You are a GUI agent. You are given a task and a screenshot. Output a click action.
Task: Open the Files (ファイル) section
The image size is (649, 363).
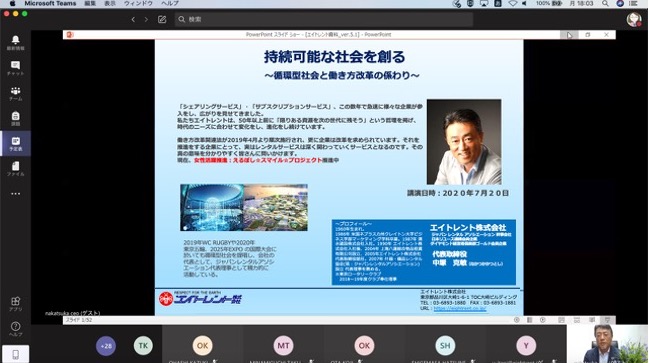[x=15, y=169]
